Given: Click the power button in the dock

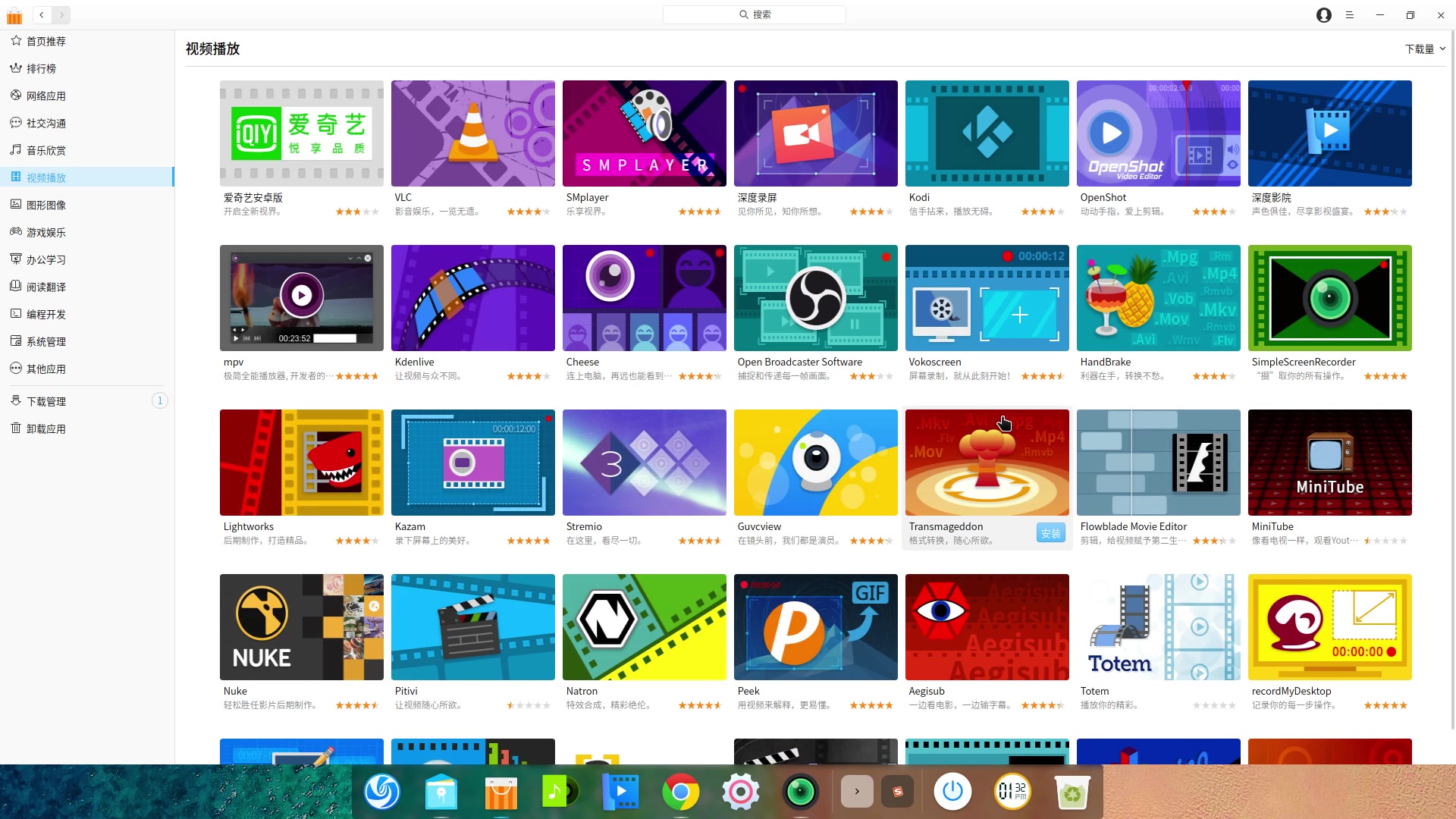Looking at the screenshot, I should point(952,792).
